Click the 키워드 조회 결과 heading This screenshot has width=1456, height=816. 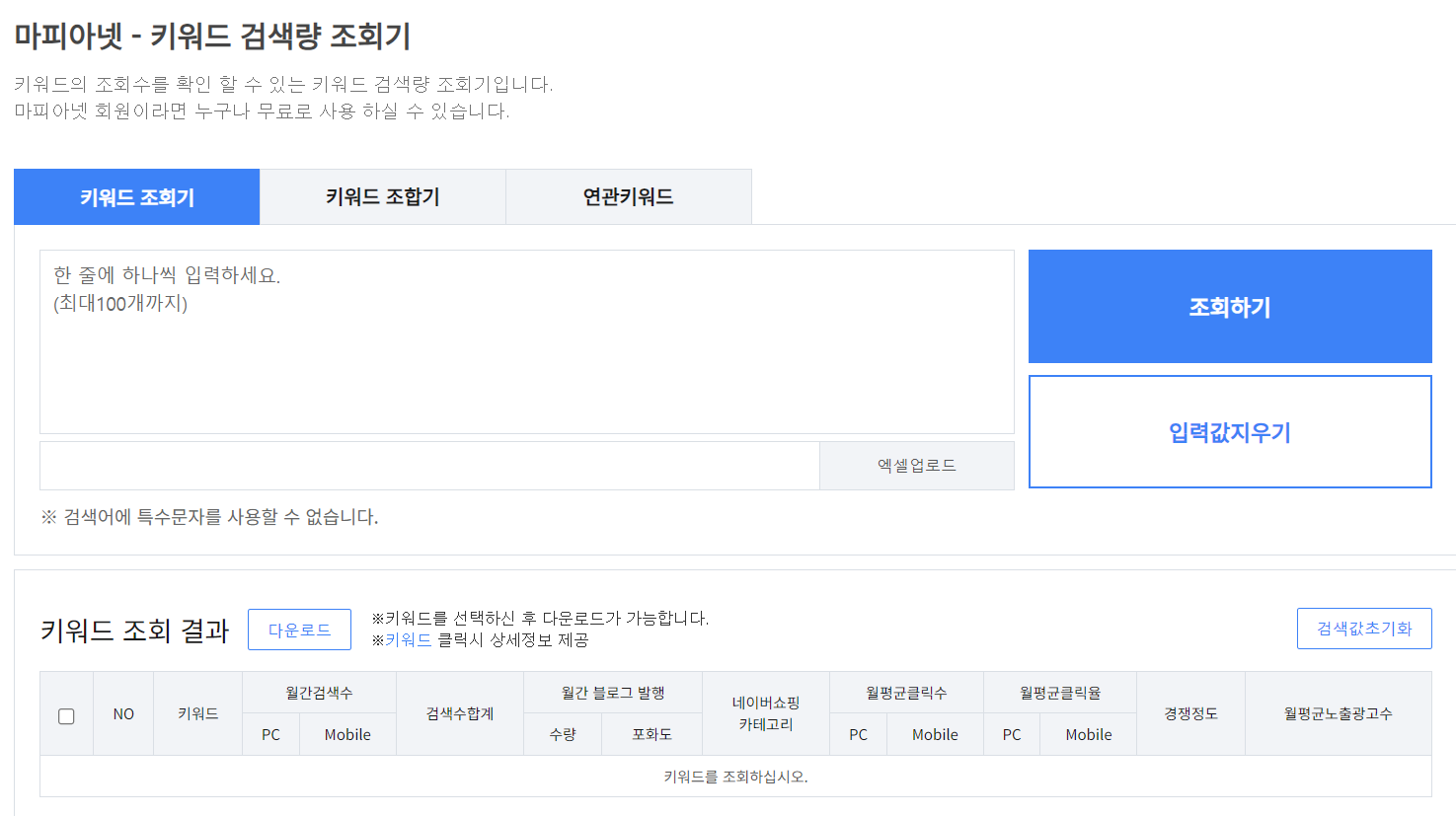[134, 631]
